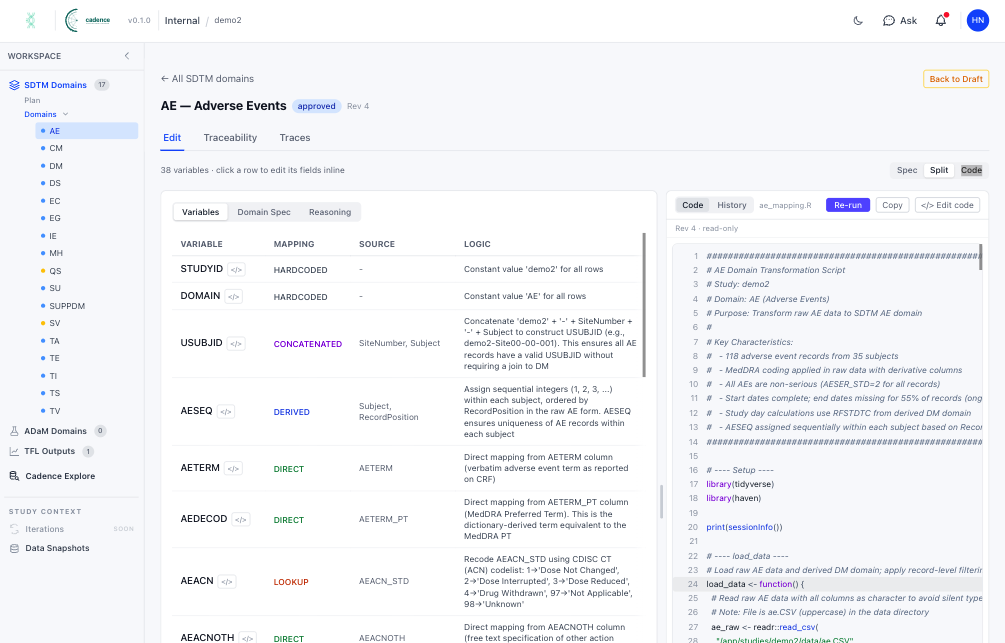The image size is (1005, 643).
Task: Click code editor vertical scrollbar
Action: [x=981, y=256]
